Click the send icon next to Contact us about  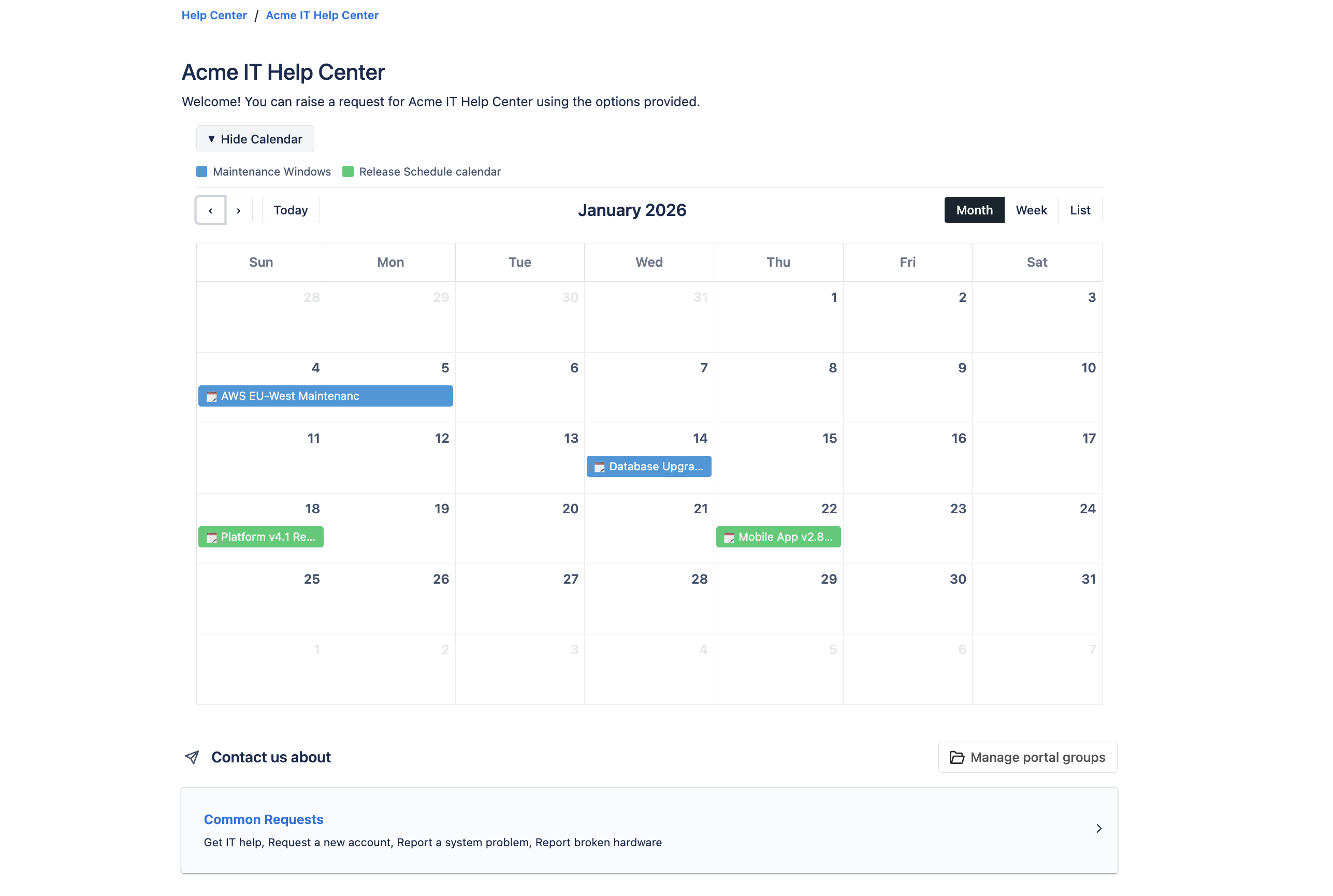pos(192,757)
